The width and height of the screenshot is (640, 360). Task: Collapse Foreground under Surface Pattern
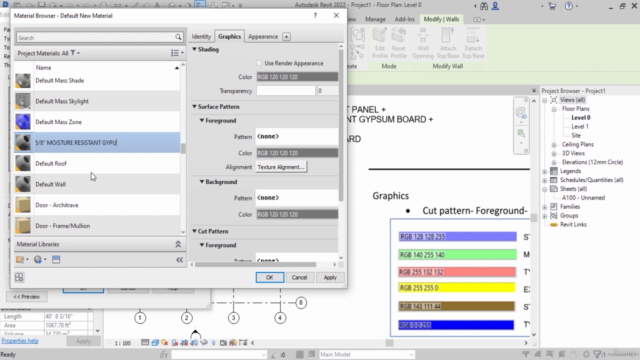[202, 120]
